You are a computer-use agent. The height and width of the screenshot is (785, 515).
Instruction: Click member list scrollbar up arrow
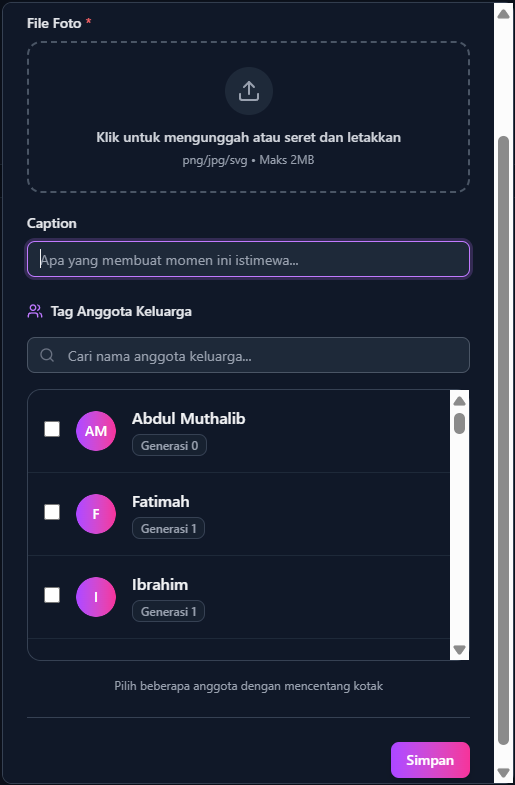459,401
